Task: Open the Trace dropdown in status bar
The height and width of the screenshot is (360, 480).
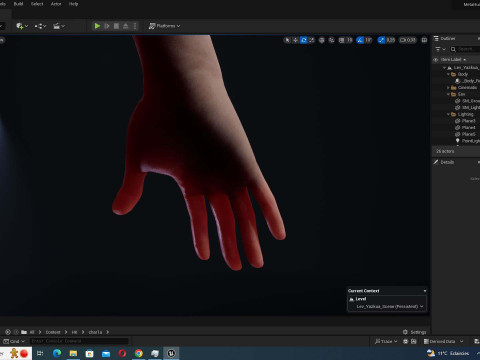Action: [x=386, y=341]
